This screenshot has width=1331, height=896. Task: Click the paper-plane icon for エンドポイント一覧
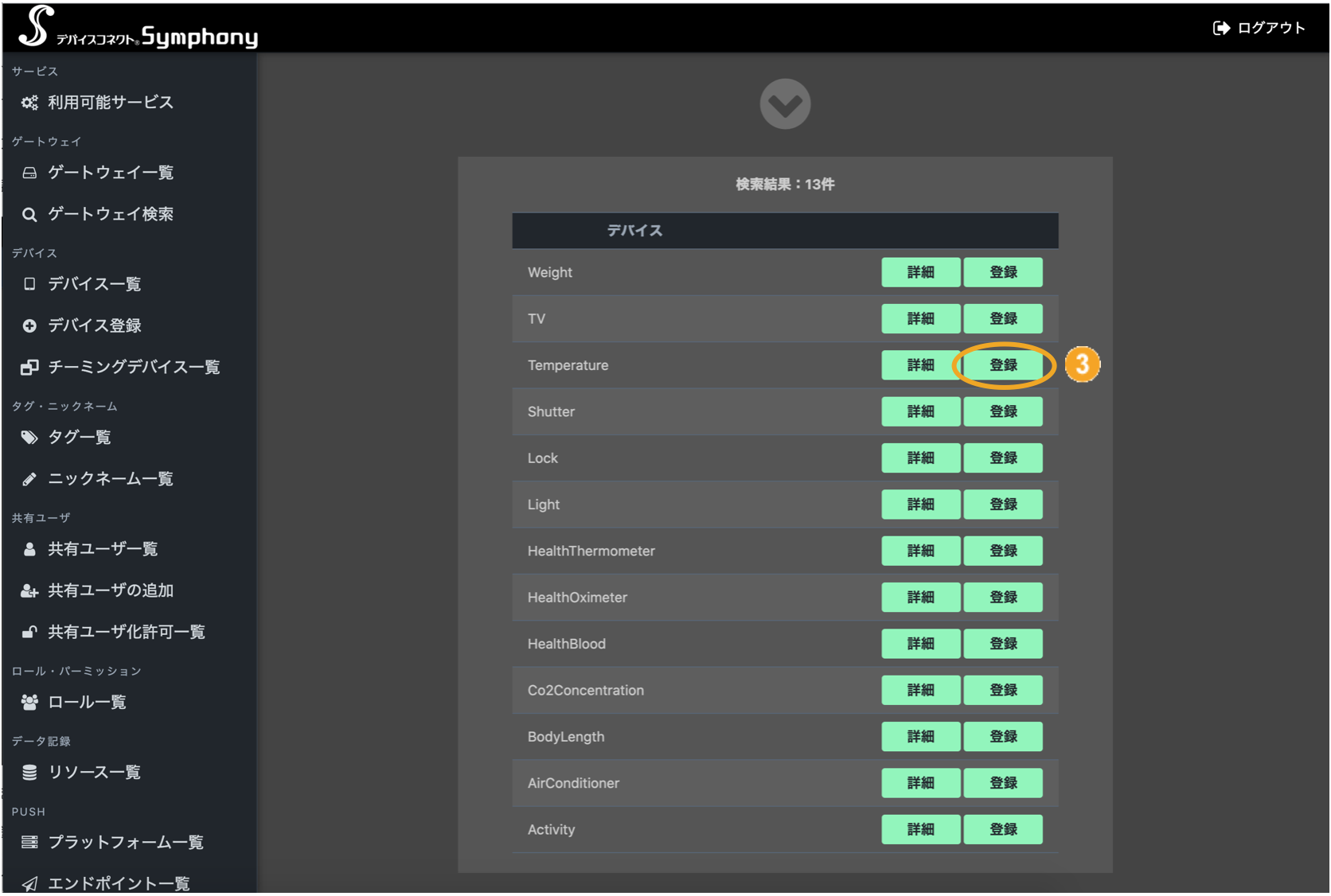(29, 883)
